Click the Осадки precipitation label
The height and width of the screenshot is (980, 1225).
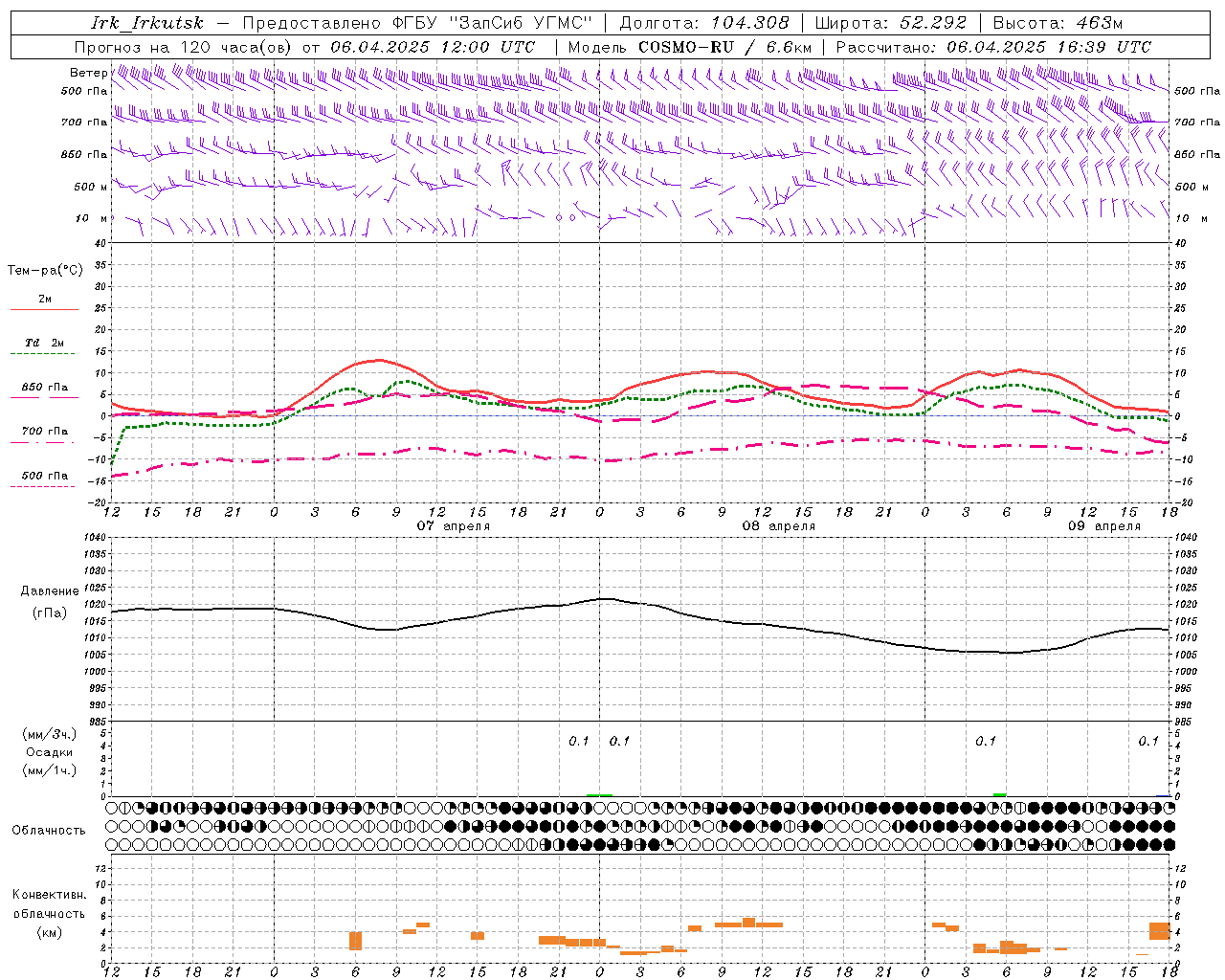click(x=50, y=752)
